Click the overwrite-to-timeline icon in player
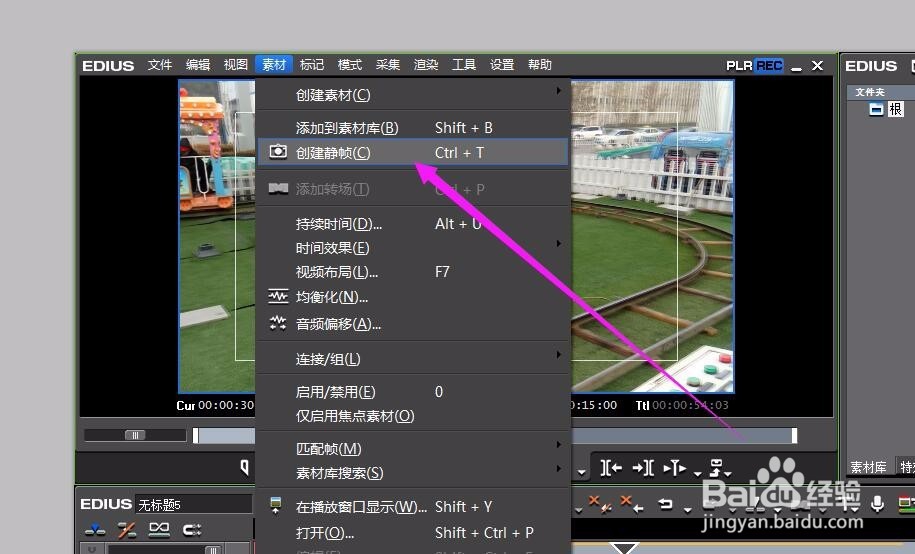Viewport: 915px width, 554px height. coord(717,467)
